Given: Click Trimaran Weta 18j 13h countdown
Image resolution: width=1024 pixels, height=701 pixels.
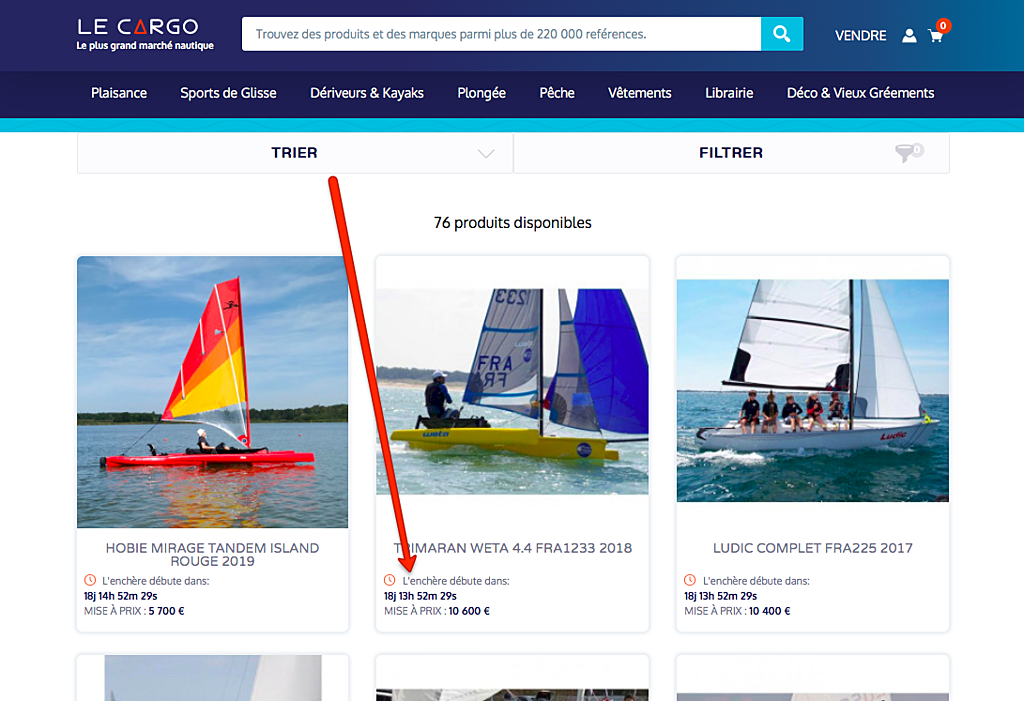Looking at the screenshot, I should click(420, 596).
